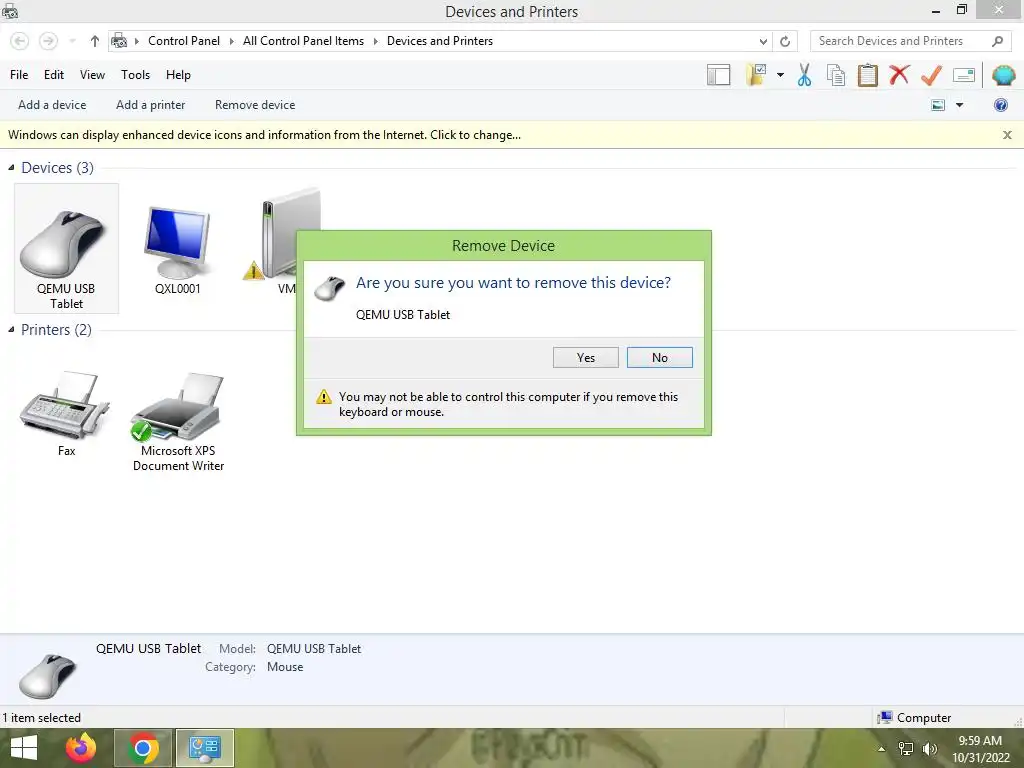
Task: Click the Model value QEMU USB Tablet
Action: [x=313, y=648]
